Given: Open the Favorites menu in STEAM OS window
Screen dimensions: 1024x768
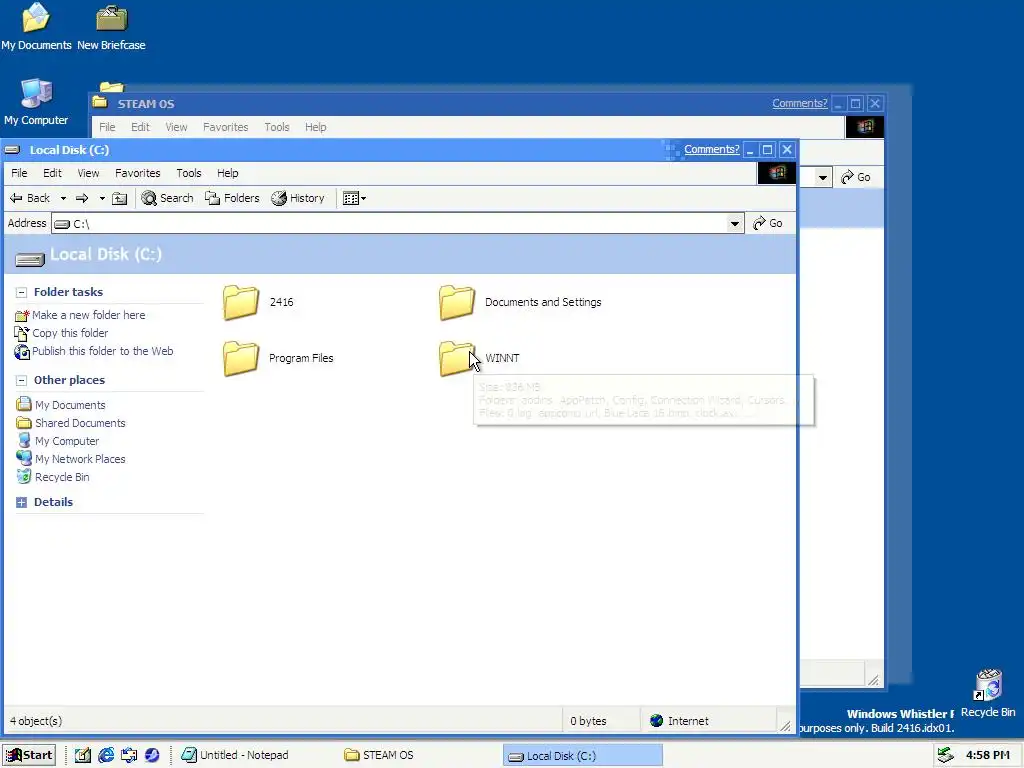Looking at the screenshot, I should click(x=225, y=127).
